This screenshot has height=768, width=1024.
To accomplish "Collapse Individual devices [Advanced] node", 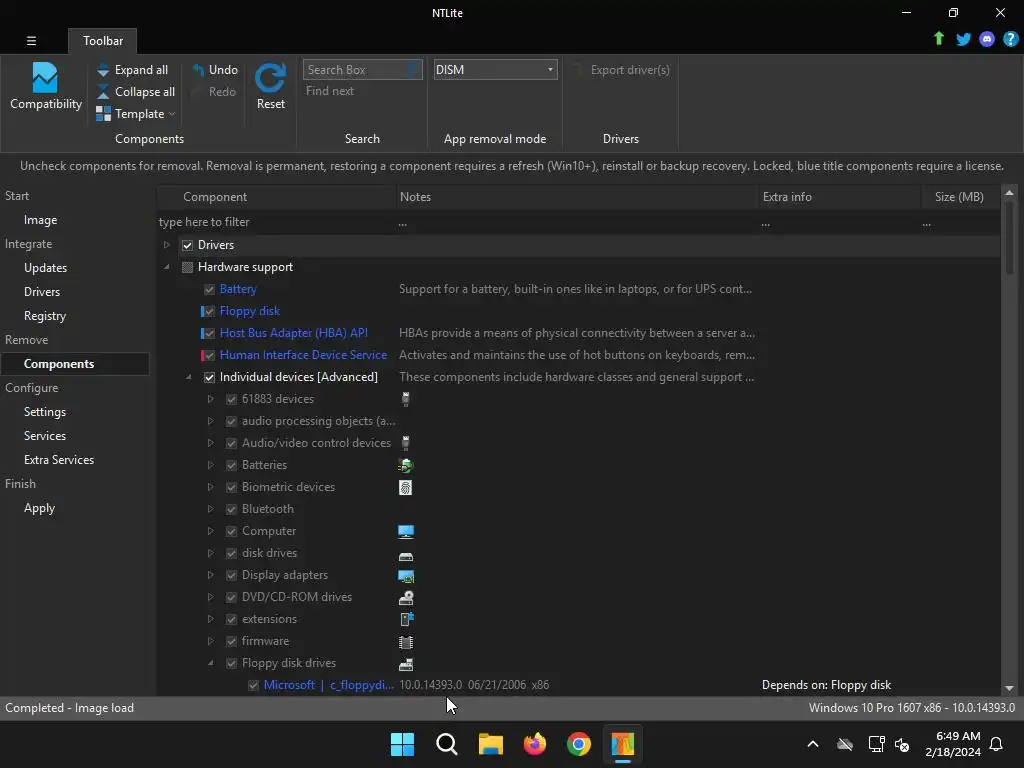I will point(189,377).
